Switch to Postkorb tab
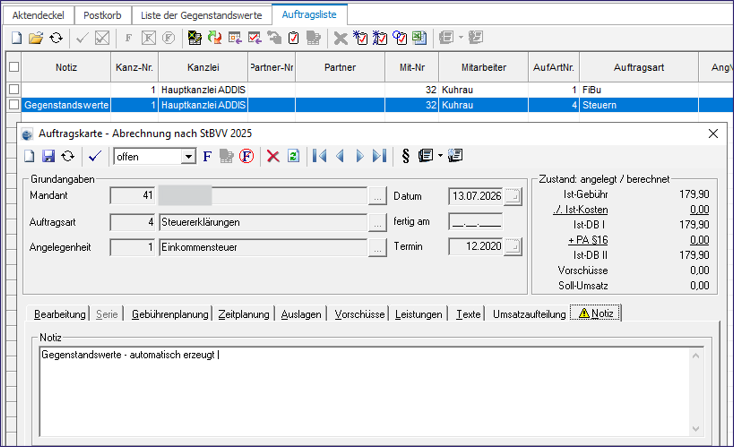This screenshot has width=734, height=447. click(103, 15)
